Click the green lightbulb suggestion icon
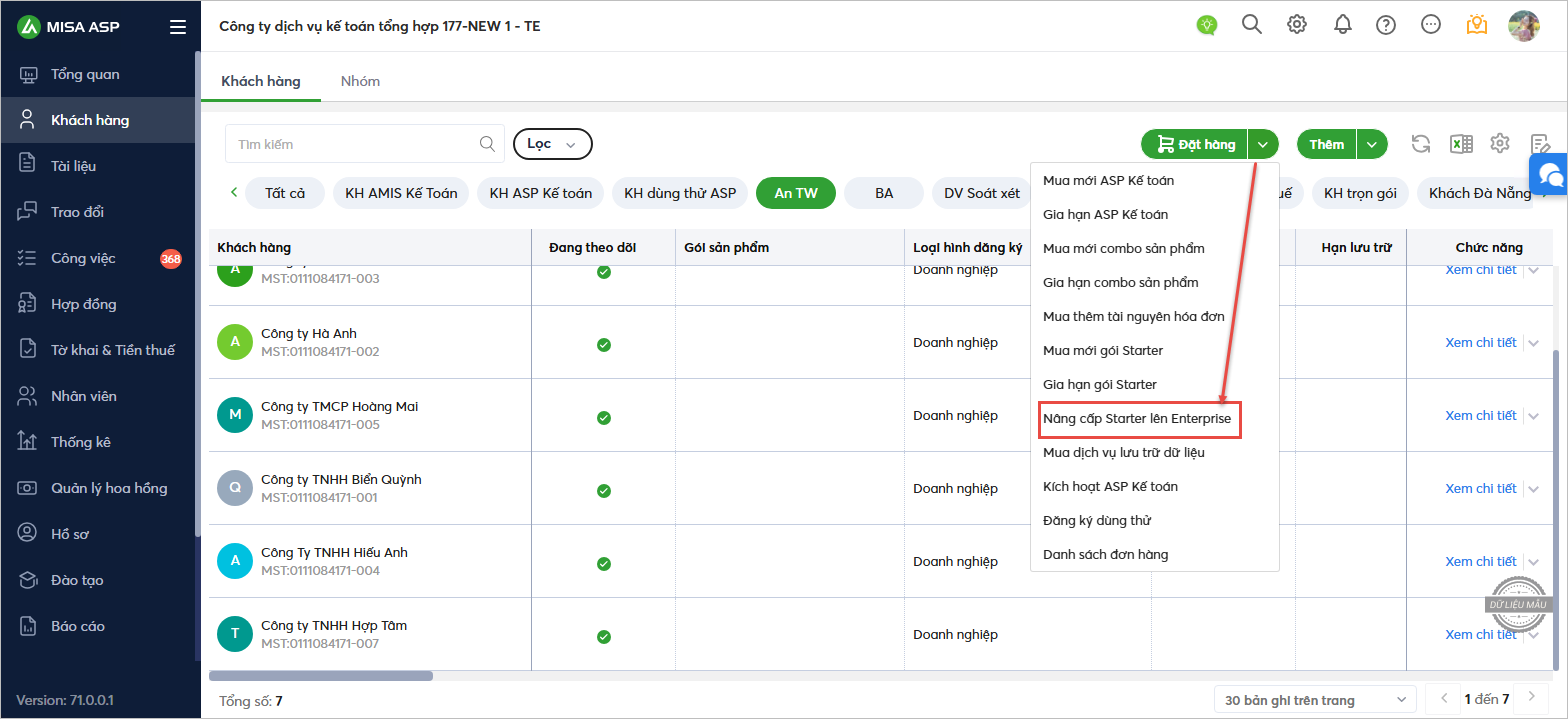1568x719 pixels. click(x=1207, y=25)
